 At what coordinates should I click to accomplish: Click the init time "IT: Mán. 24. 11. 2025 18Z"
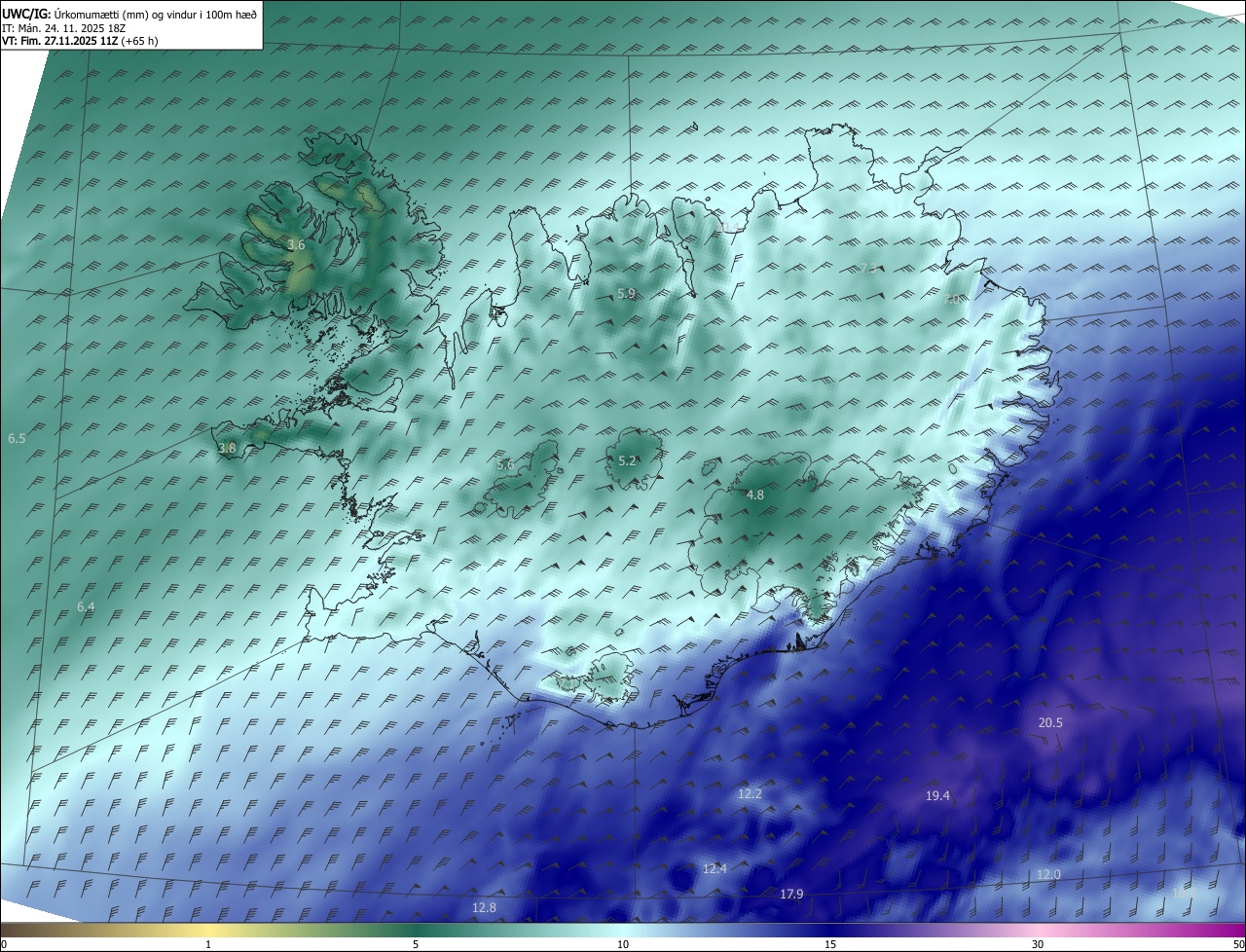(x=65, y=28)
